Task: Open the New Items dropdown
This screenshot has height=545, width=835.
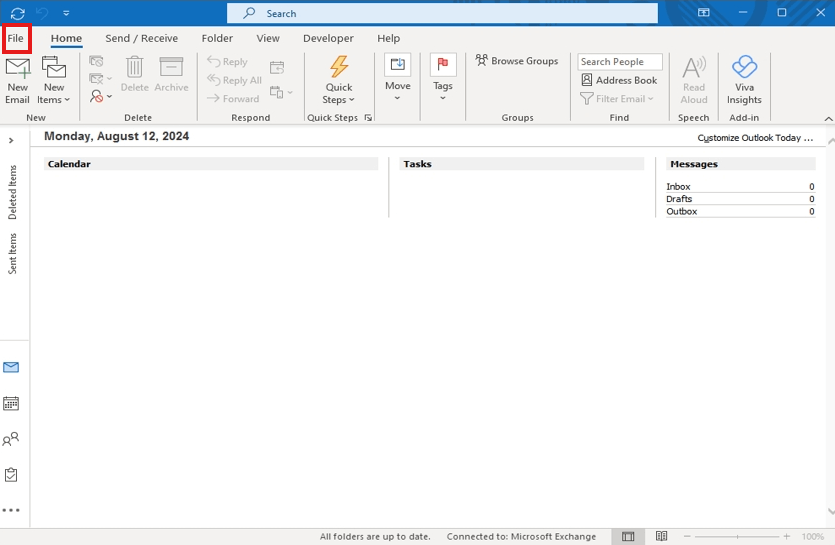Action: (54, 81)
